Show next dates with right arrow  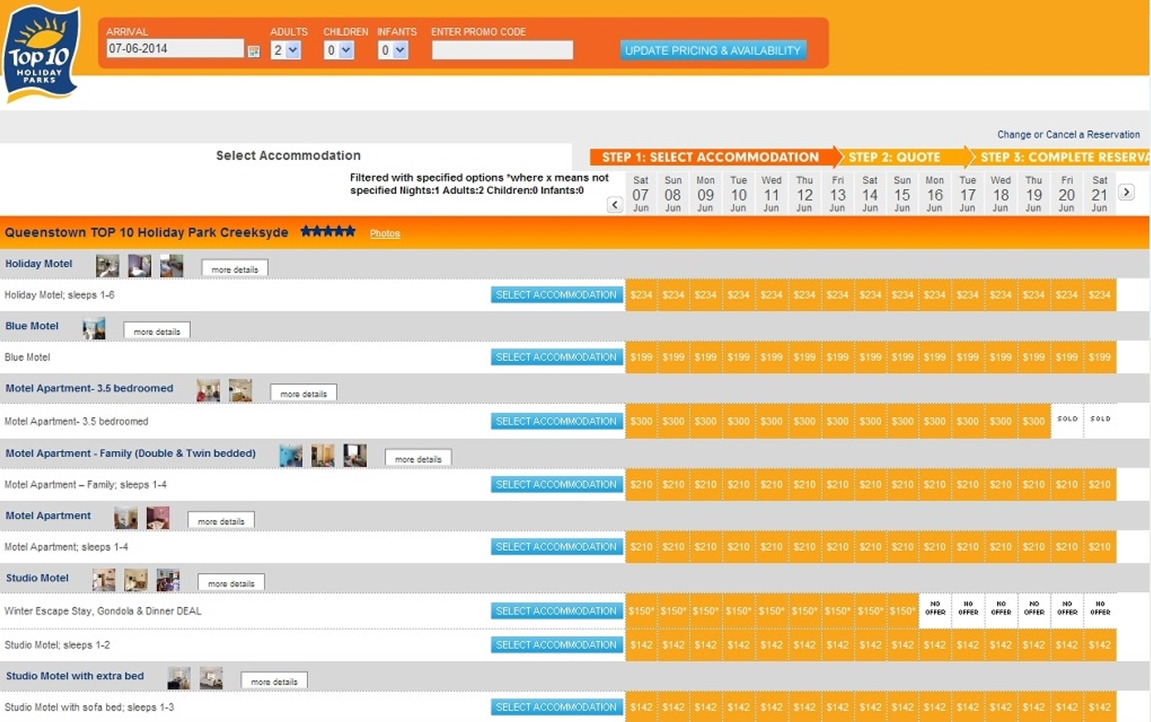[1126, 192]
